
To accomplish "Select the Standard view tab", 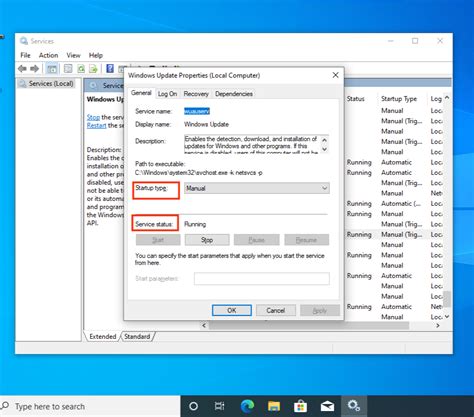I will coord(137,337).
